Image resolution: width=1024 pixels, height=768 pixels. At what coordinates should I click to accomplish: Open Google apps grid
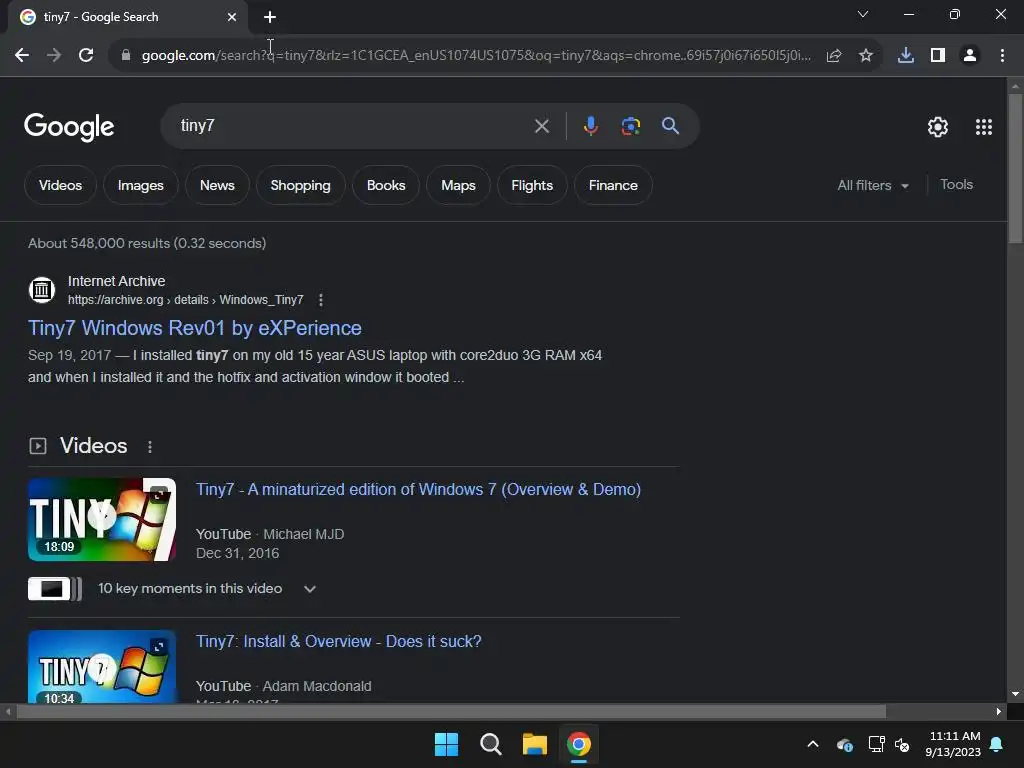984,127
